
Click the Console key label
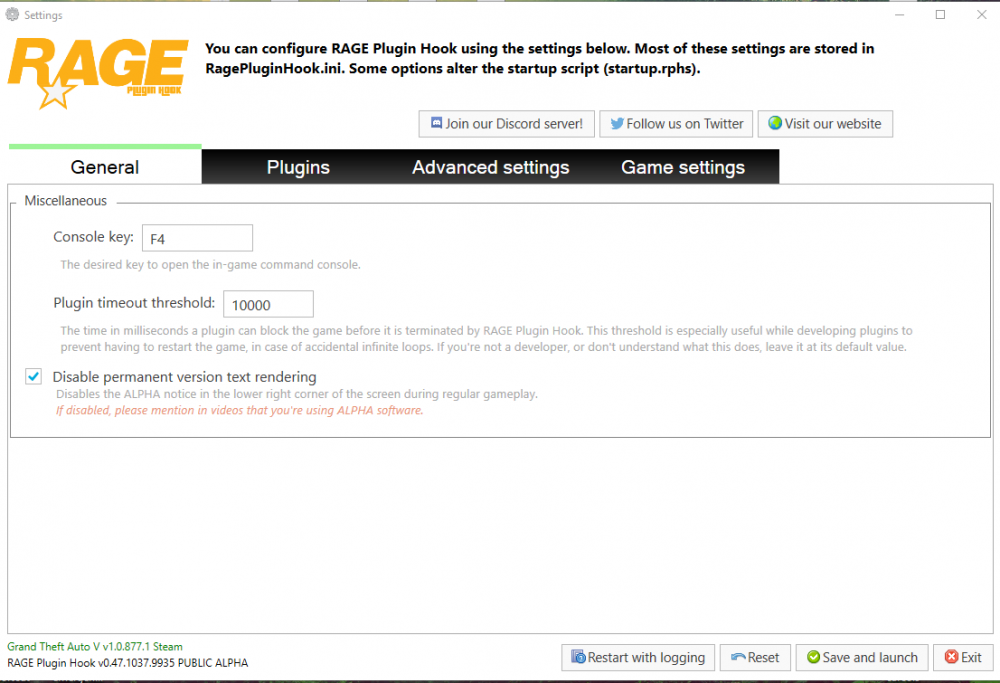point(93,237)
